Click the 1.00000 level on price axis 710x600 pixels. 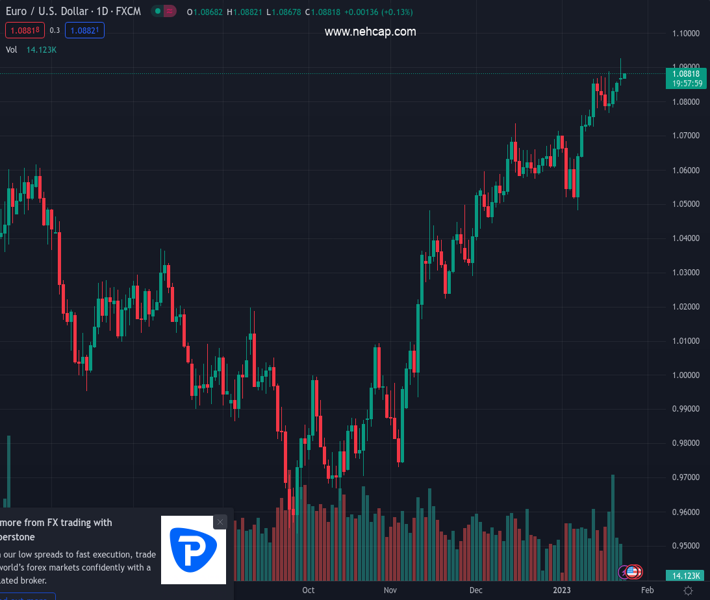pyautogui.click(x=685, y=375)
